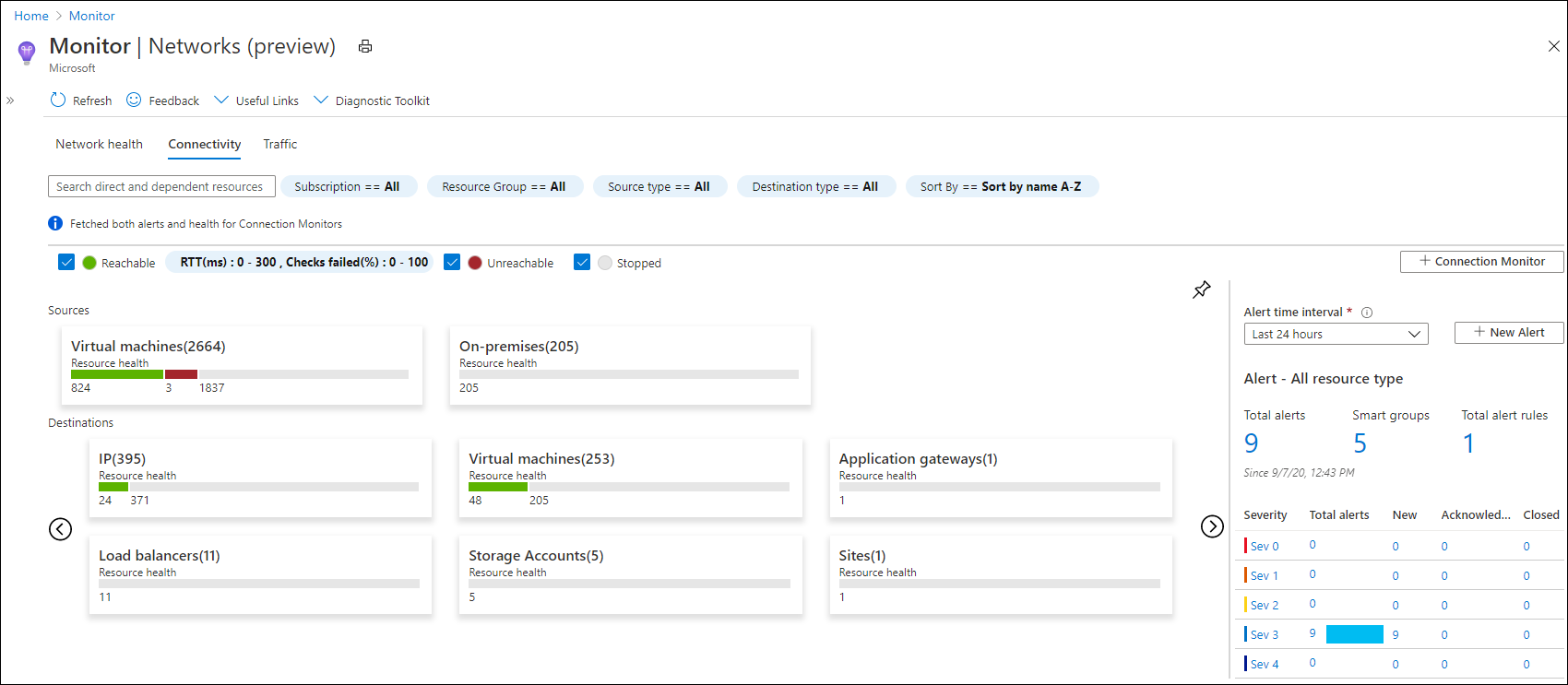Open the Resource Group filter

(x=505, y=186)
